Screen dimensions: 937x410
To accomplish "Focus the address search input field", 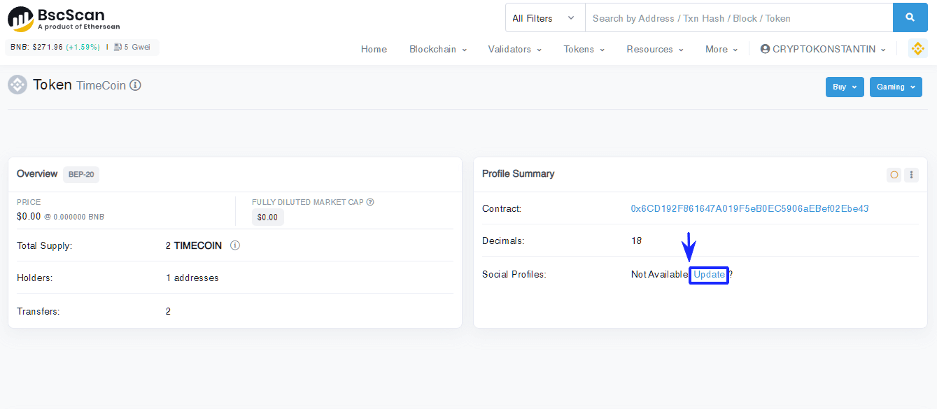I will [x=739, y=18].
